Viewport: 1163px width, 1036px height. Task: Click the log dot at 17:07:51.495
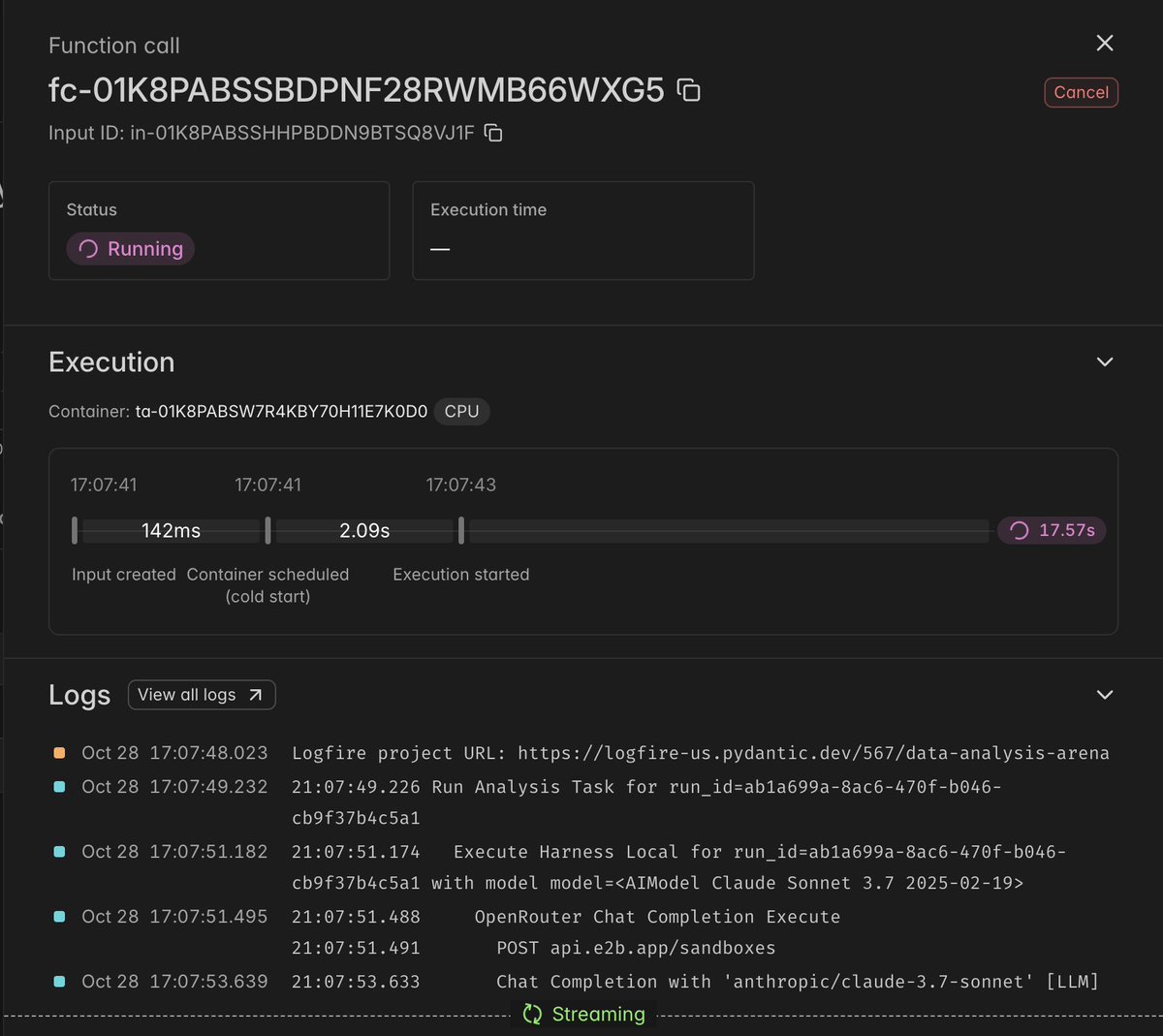tap(59, 917)
